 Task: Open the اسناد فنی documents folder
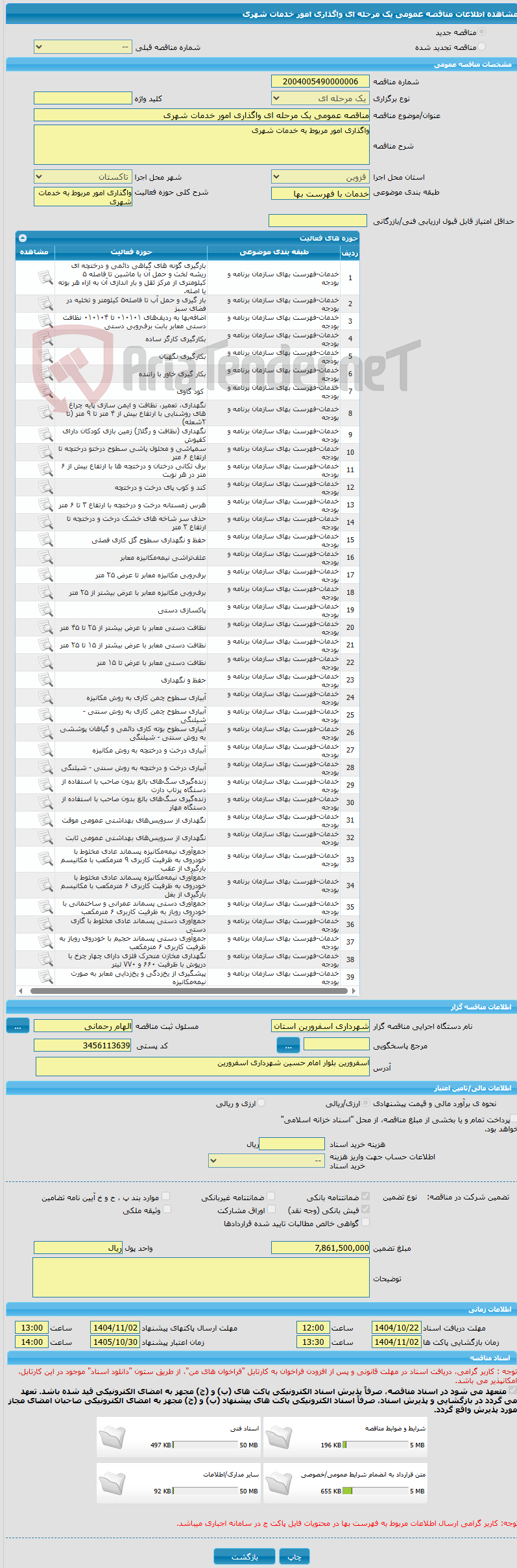112,1436
